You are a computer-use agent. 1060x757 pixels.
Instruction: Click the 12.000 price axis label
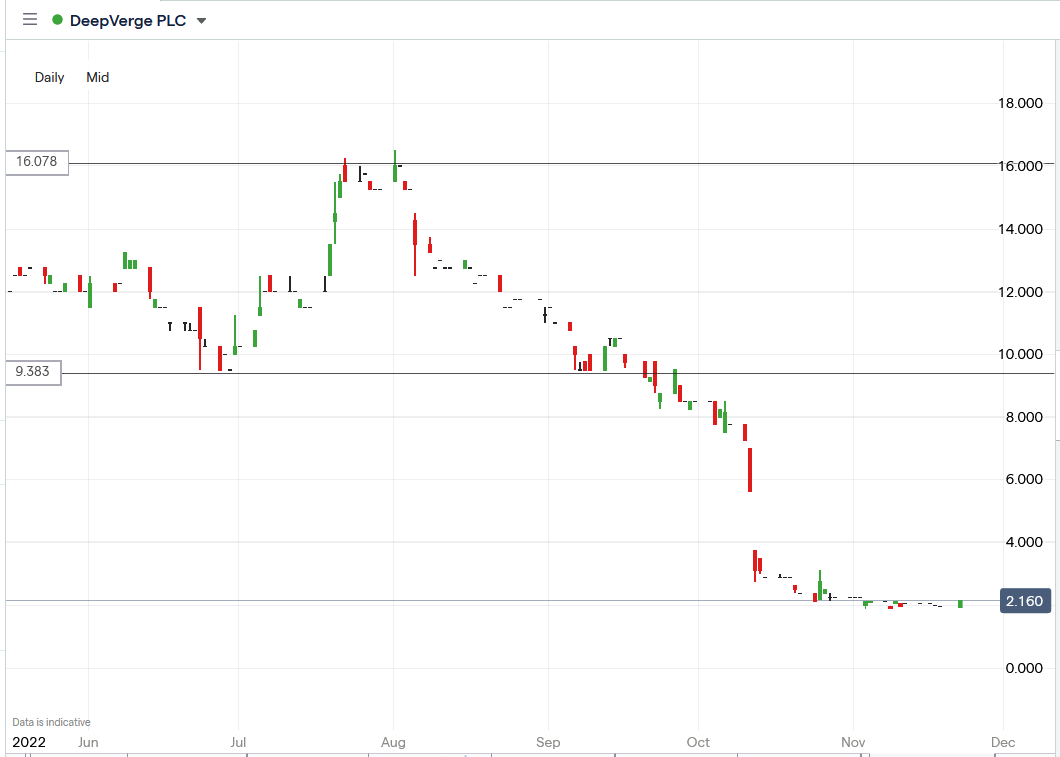pos(1020,292)
